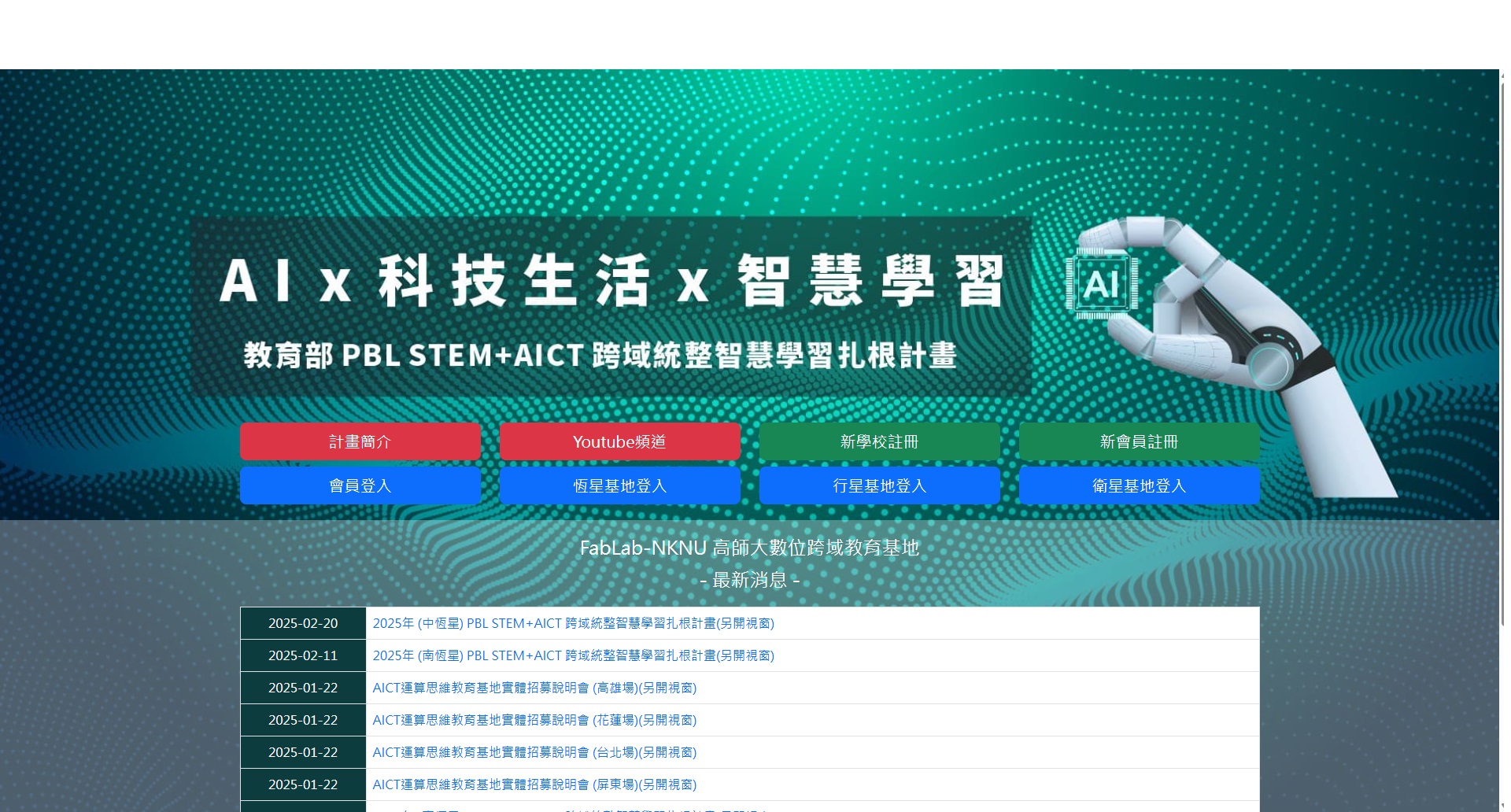
Task: Open AICT briefing link for 花蓮場
Action: pyautogui.click(x=534, y=720)
